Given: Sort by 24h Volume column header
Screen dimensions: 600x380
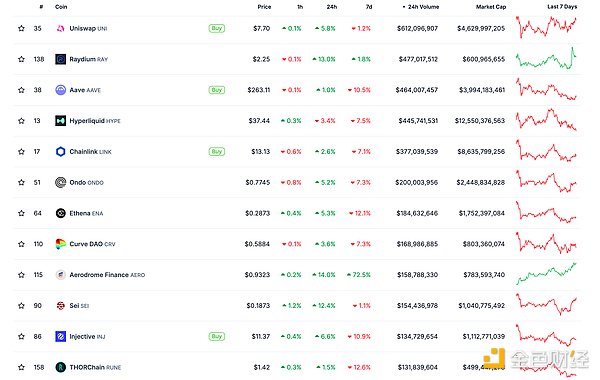Looking at the screenshot, I should click(421, 7).
